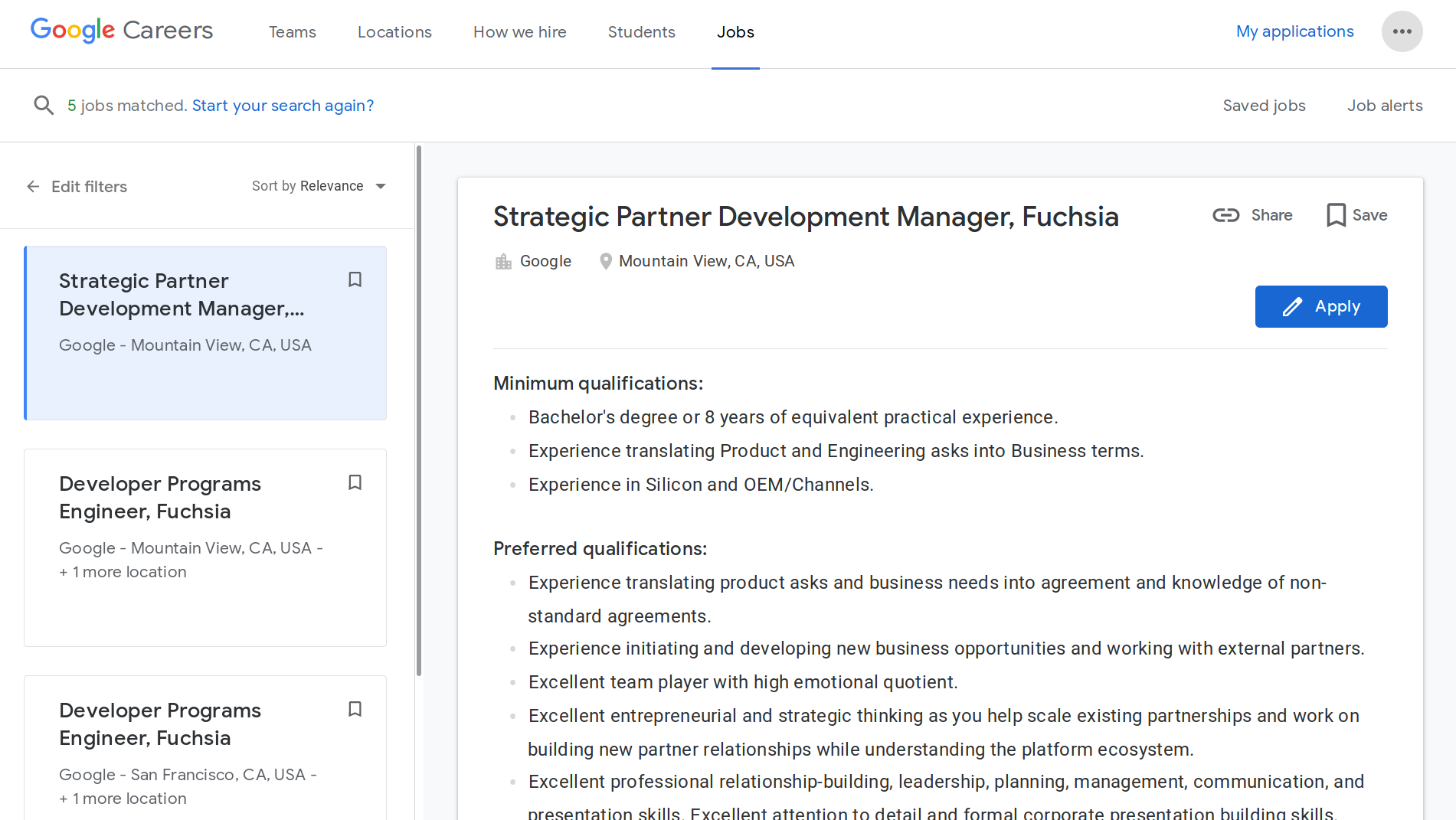Click Start your search again link
Image resolution: width=1456 pixels, height=820 pixels.
click(283, 106)
